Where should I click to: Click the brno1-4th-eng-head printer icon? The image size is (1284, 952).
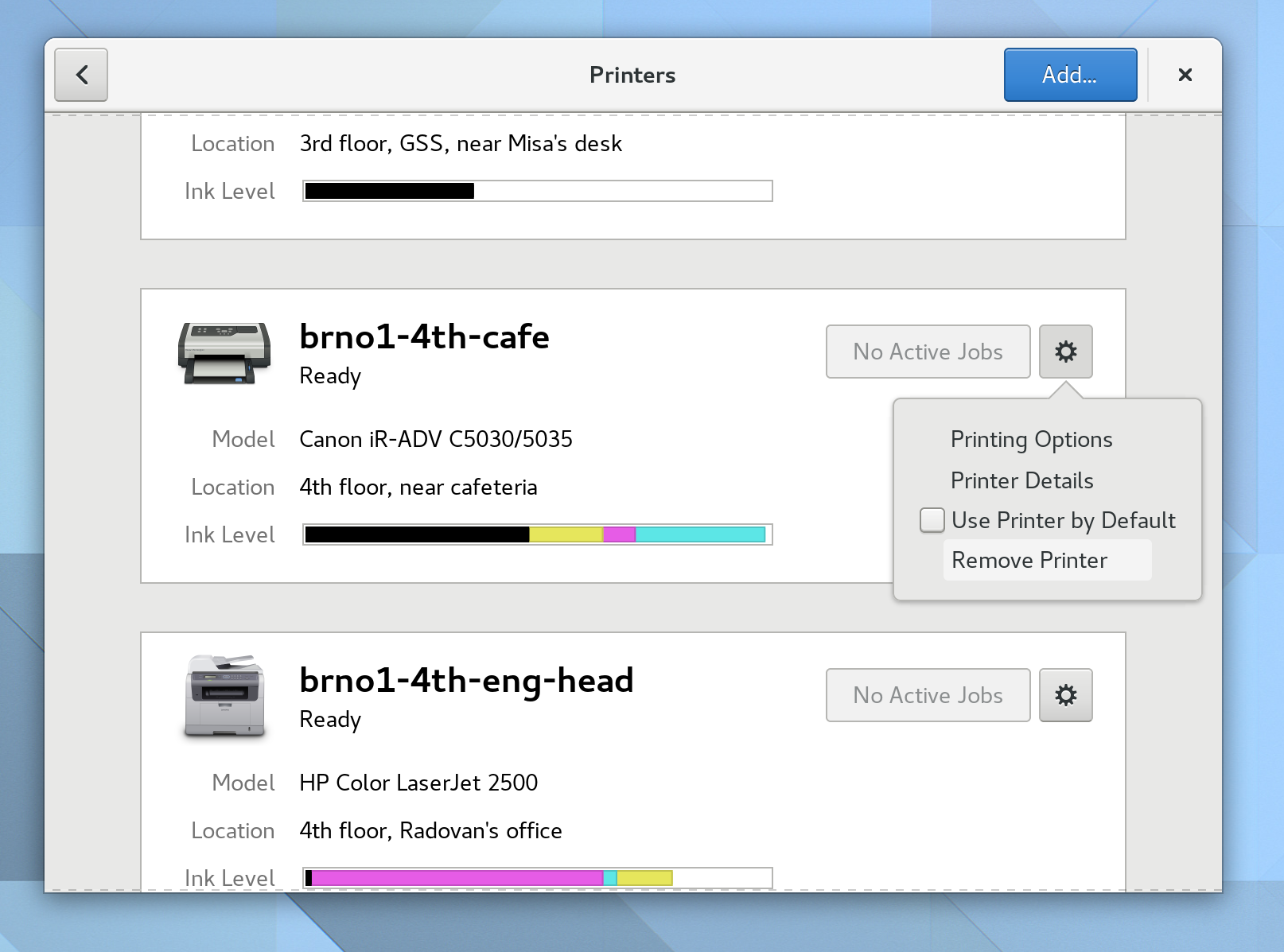coord(224,697)
